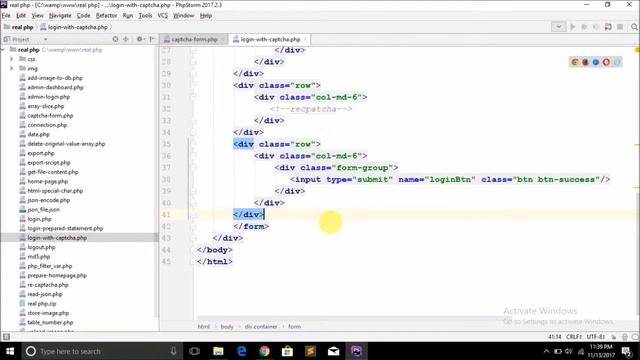Toggle code fold at line 35

coord(193,144)
